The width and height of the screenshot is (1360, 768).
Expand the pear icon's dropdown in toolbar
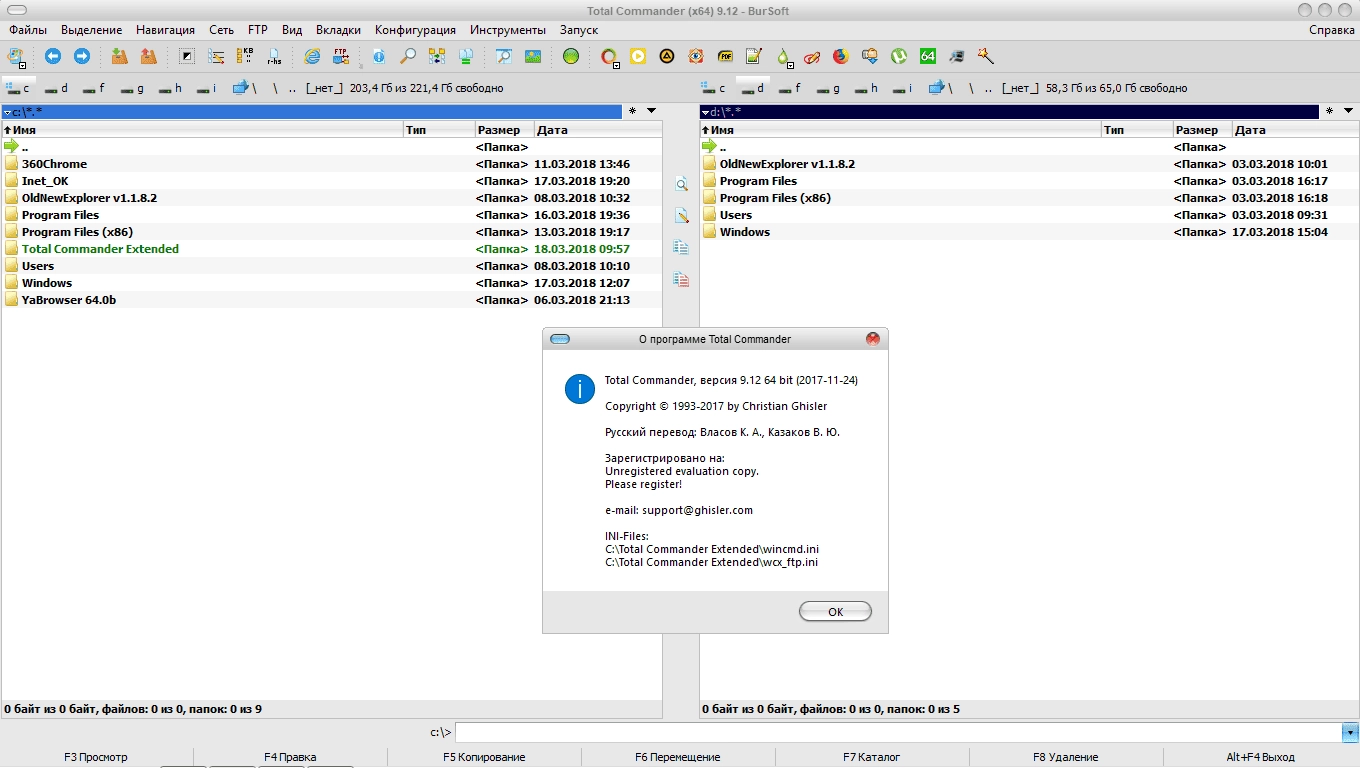click(x=792, y=65)
